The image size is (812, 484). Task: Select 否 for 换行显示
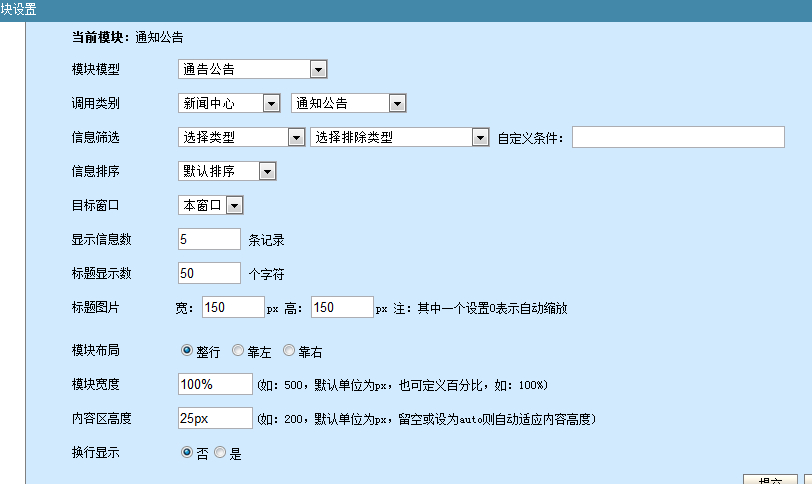pos(187,453)
